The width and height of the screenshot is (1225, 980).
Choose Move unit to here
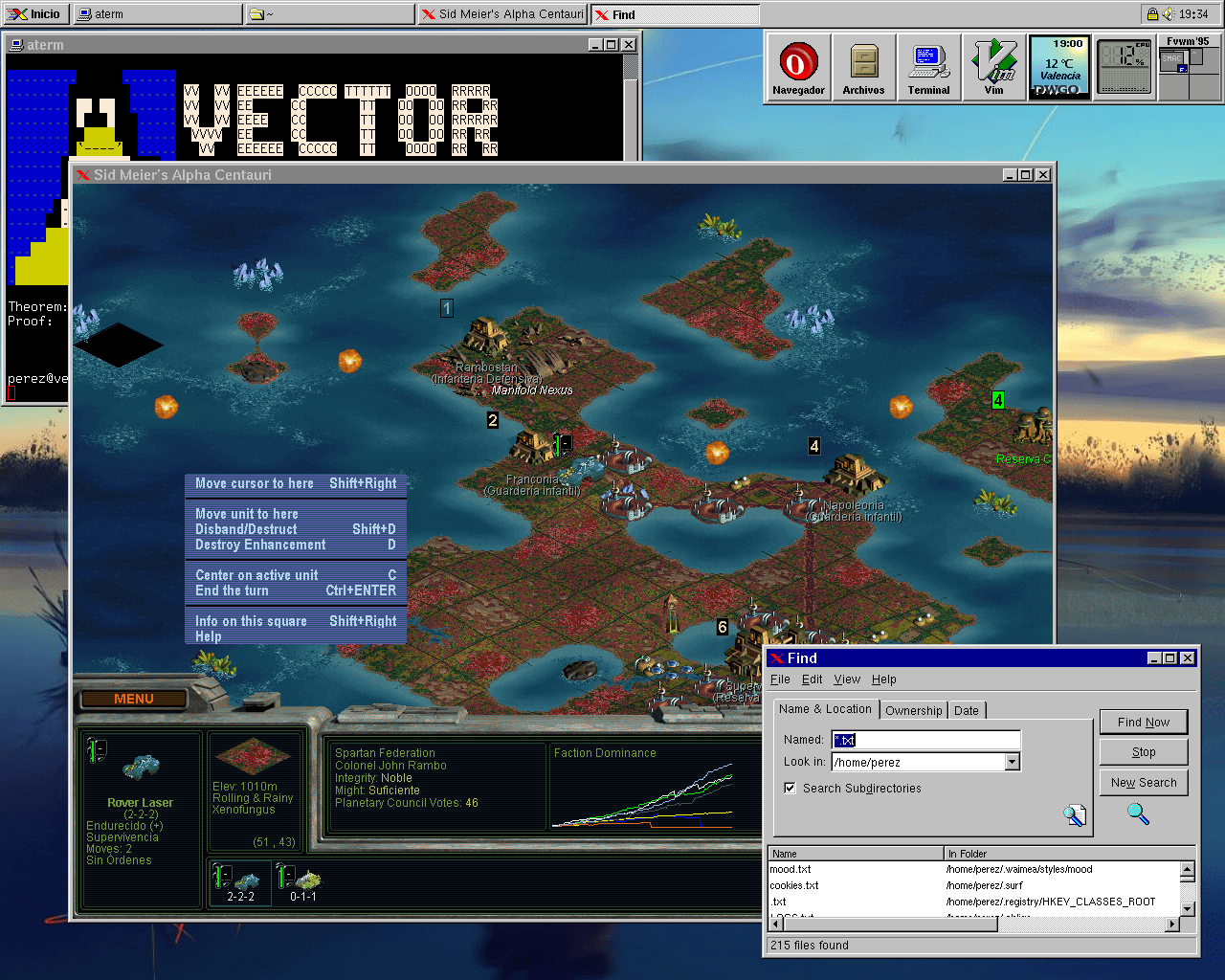pos(296,514)
